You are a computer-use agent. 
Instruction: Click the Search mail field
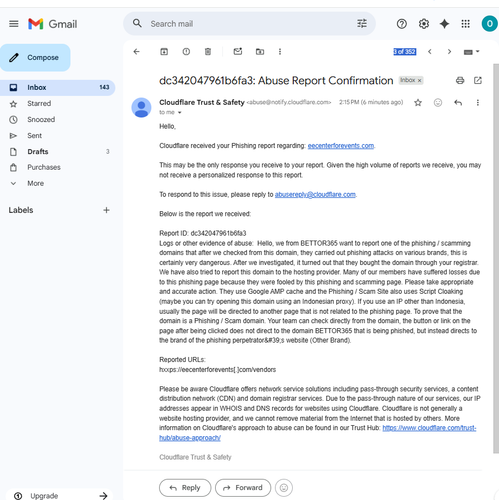pos(250,24)
